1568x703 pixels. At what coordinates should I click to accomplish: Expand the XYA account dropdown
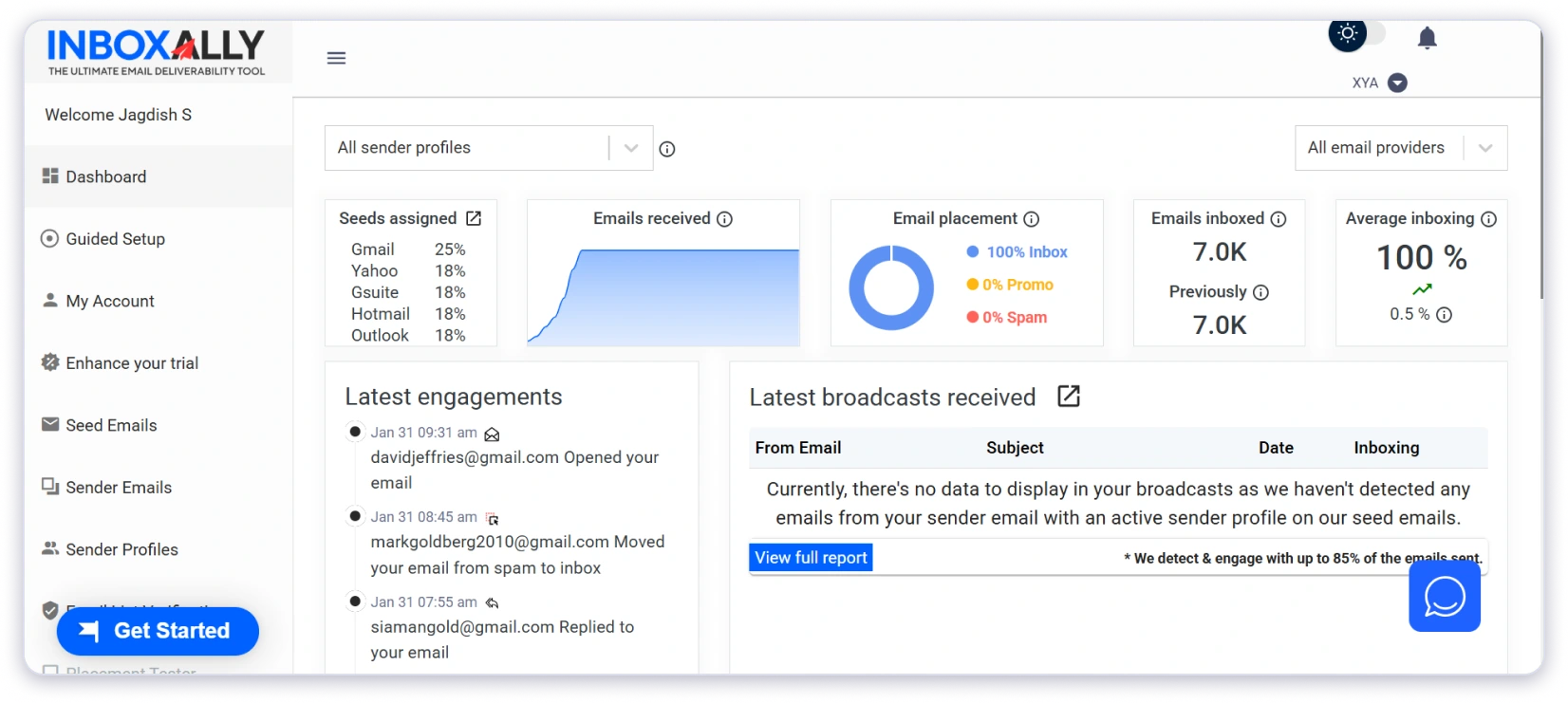[1397, 83]
